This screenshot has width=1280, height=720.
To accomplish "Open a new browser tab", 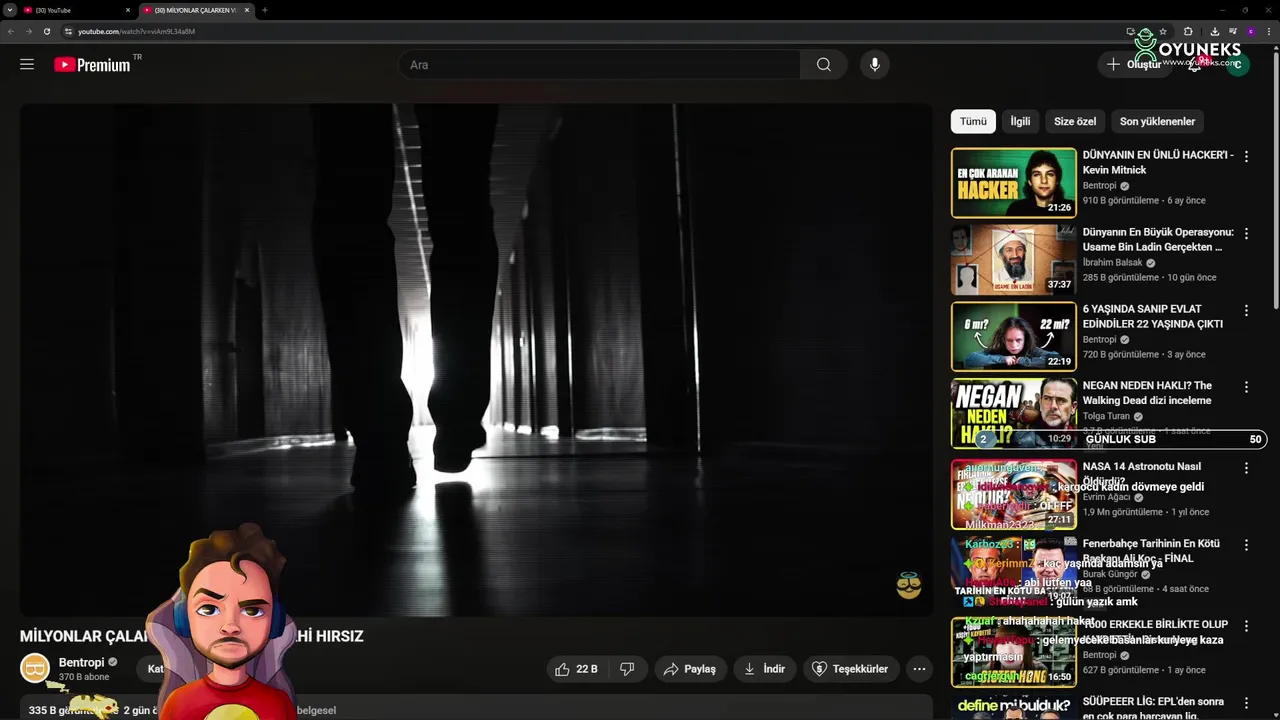I will tap(264, 10).
